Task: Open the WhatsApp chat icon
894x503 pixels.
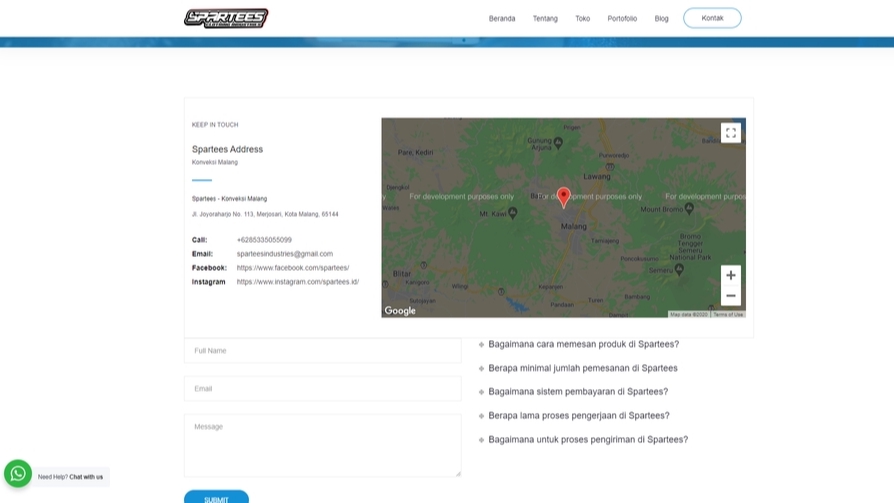Action: coord(18,473)
